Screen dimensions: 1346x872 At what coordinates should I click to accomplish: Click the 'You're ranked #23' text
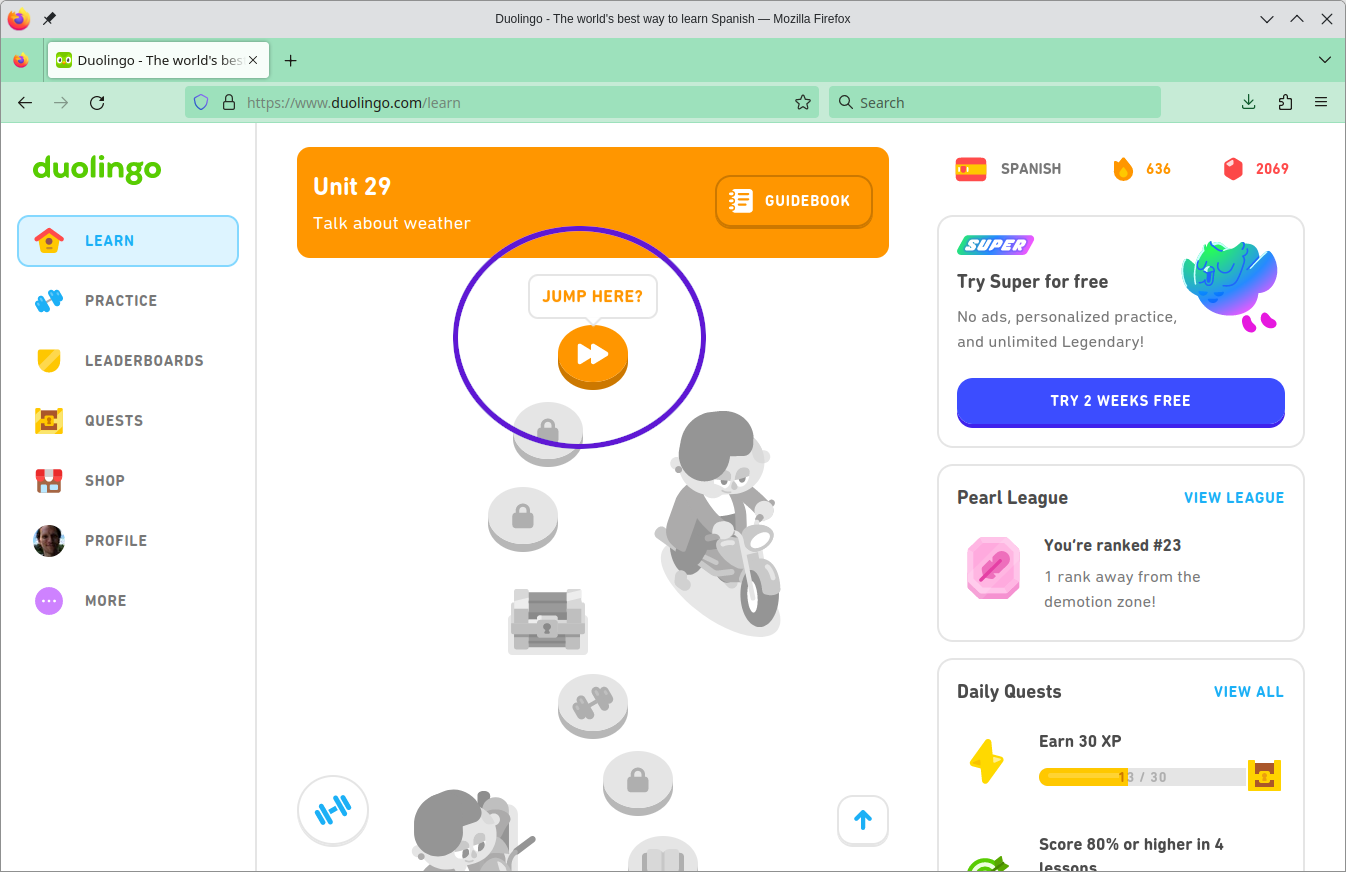point(1113,546)
